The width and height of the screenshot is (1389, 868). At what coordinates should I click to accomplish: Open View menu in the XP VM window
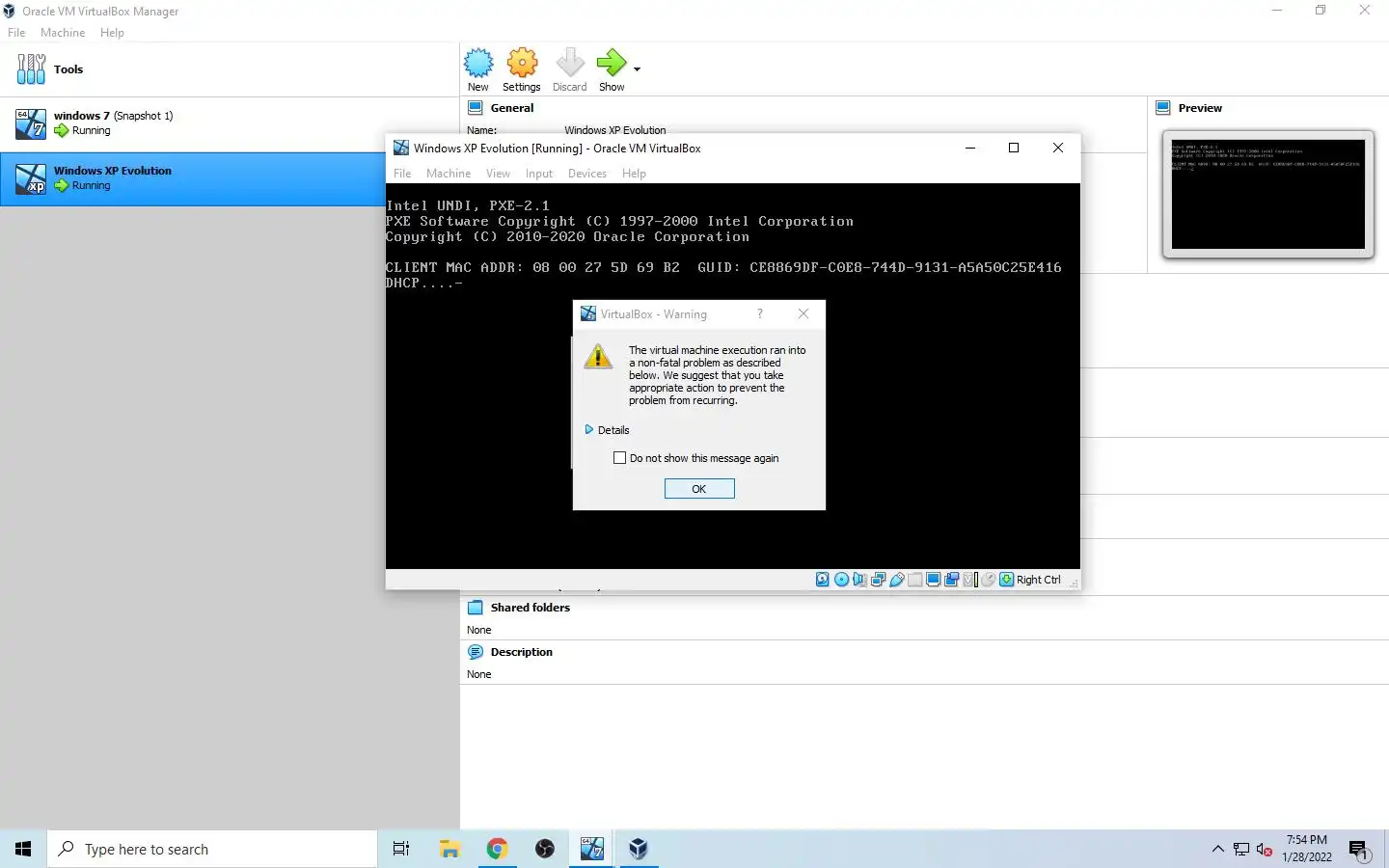pos(498,174)
